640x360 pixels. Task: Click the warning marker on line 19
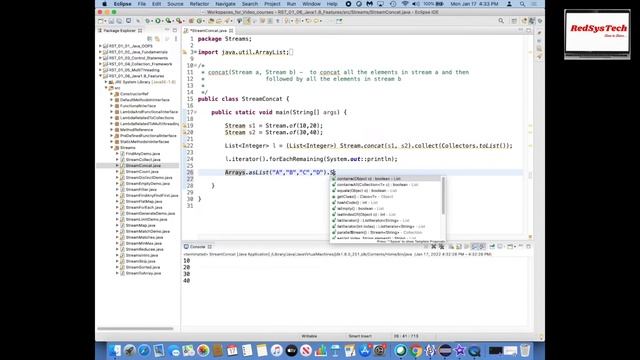[184, 126]
